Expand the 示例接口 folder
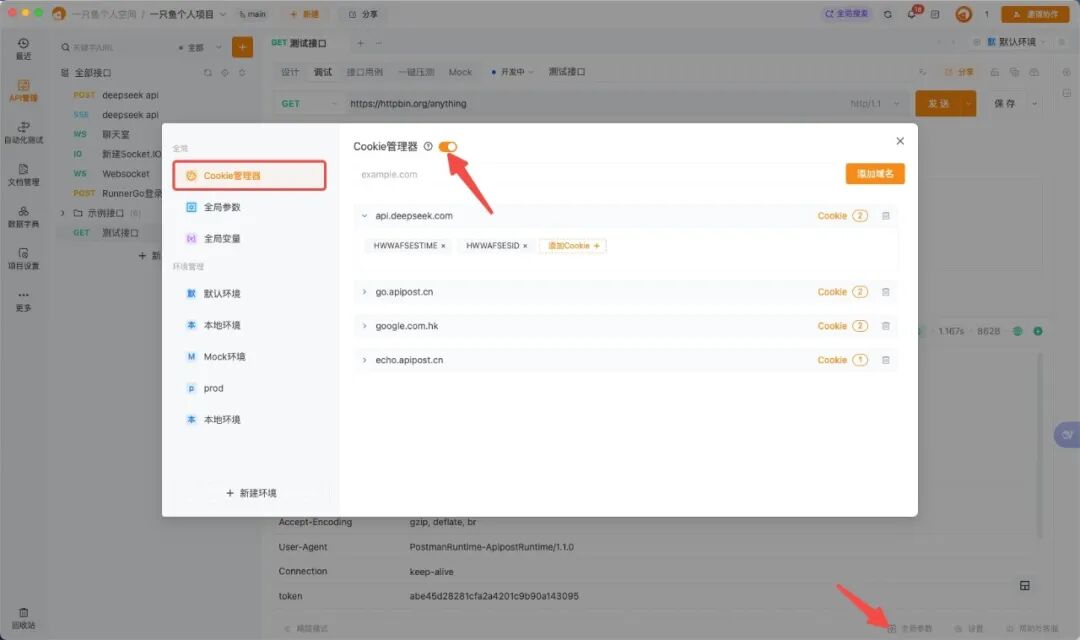1080x640 pixels. pos(63,213)
